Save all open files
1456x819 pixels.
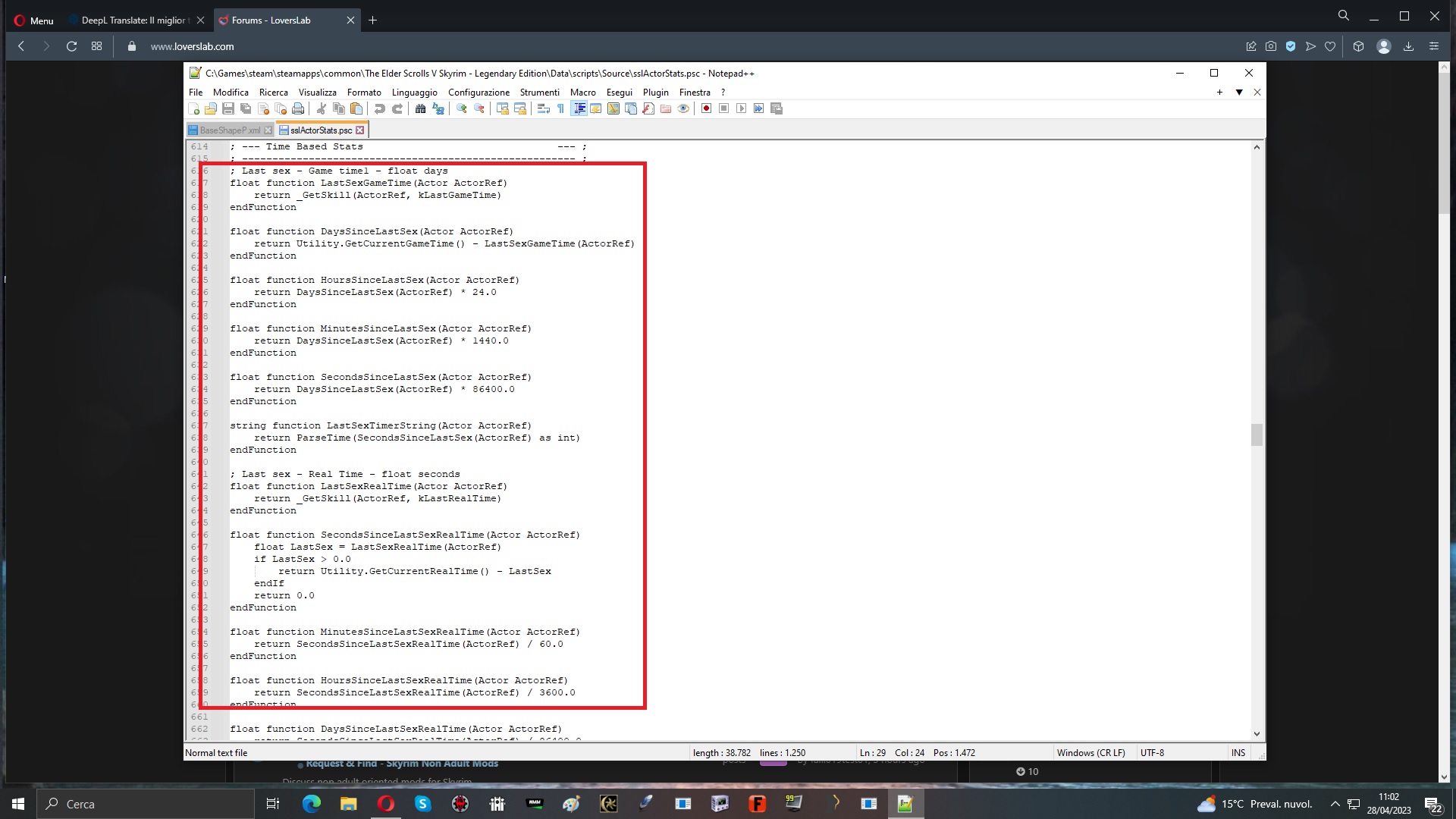(x=243, y=108)
